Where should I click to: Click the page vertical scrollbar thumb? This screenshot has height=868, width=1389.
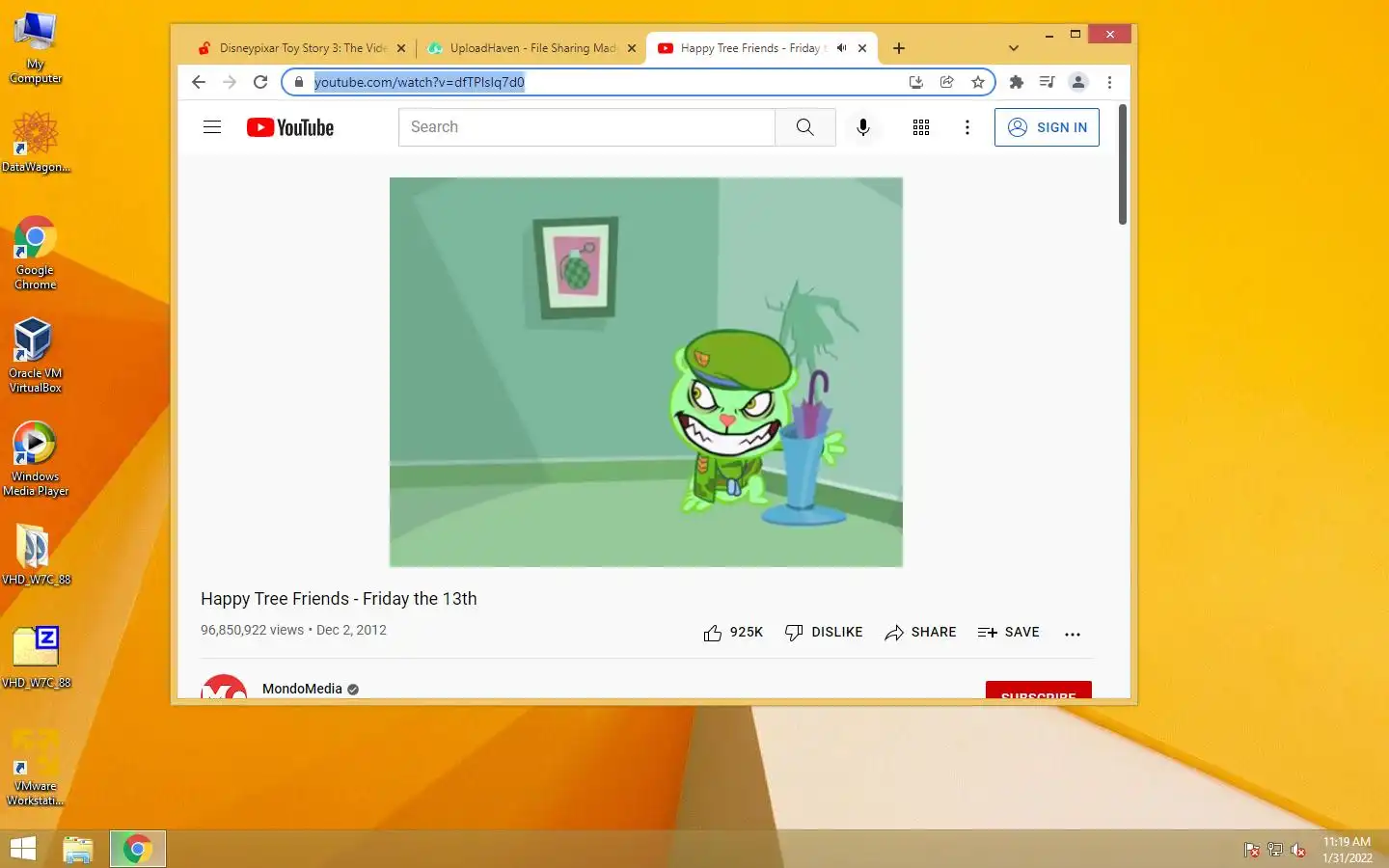pyautogui.click(x=1123, y=164)
